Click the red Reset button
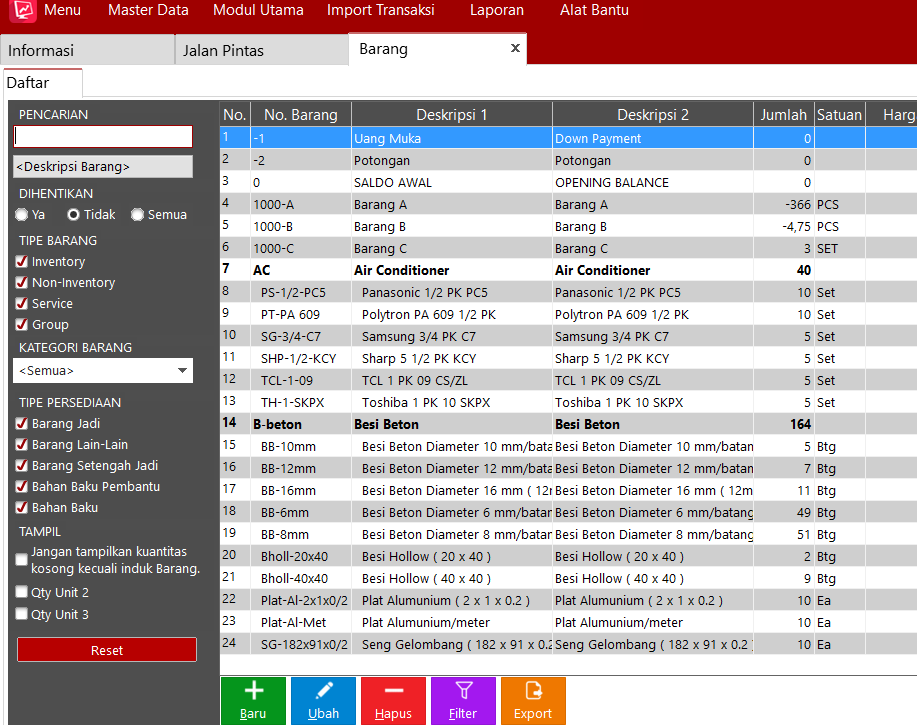The width and height of the screenshot is (918, 728). 107,650
